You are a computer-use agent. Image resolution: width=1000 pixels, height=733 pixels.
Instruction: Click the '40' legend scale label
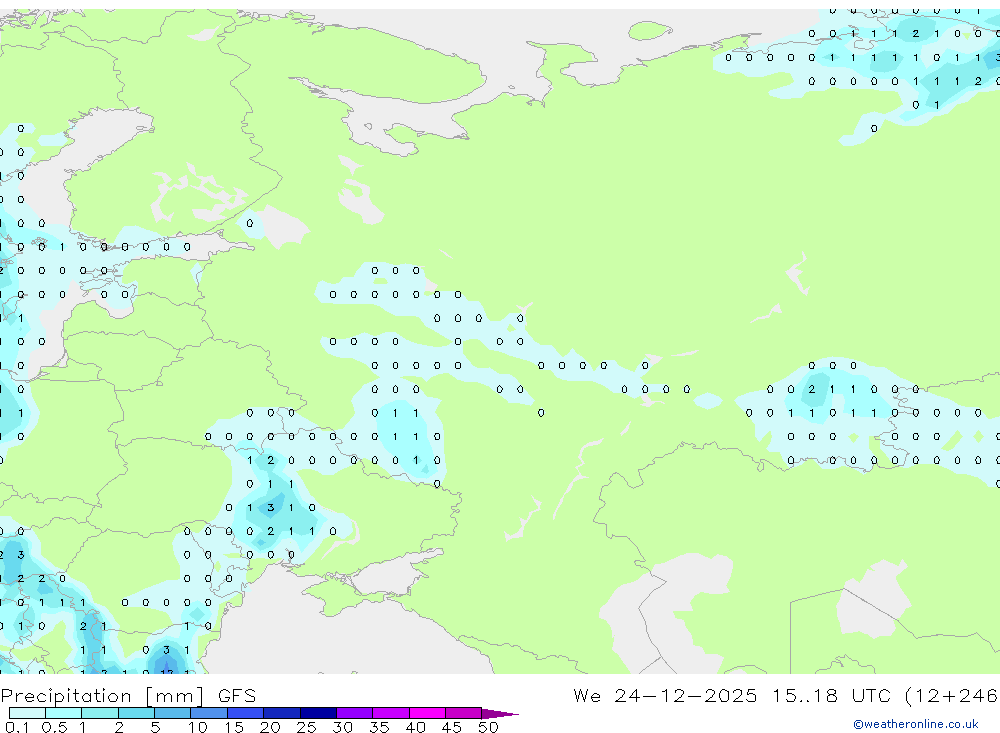[415, 727]
